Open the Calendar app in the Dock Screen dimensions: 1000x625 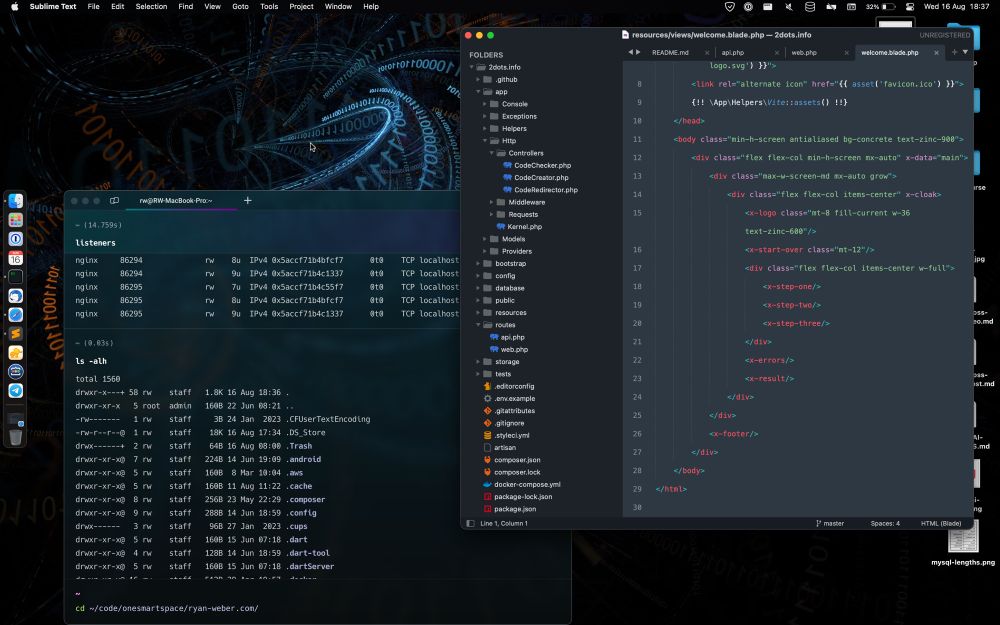pos(16,258)
